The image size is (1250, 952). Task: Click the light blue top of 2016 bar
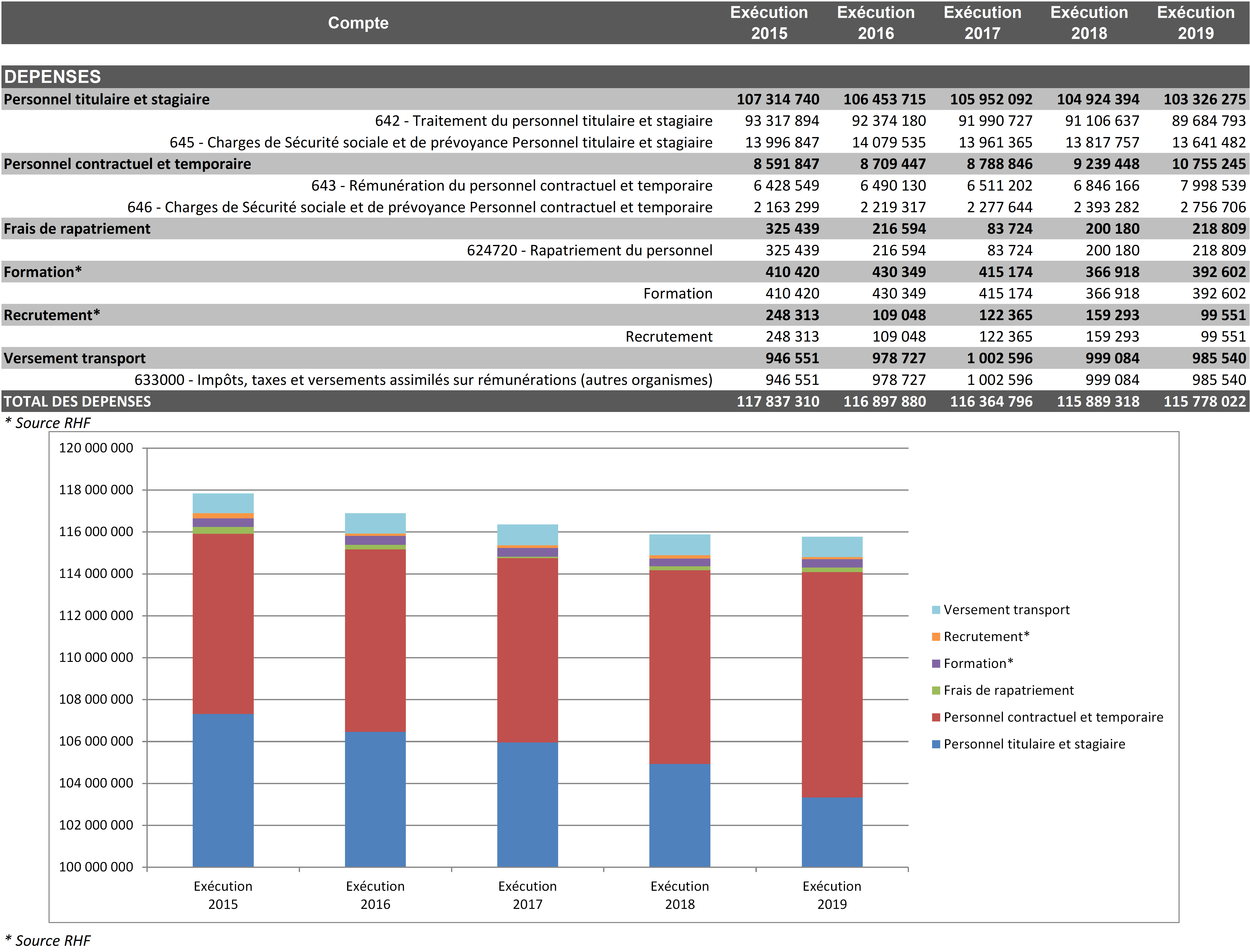click(375, 523)
